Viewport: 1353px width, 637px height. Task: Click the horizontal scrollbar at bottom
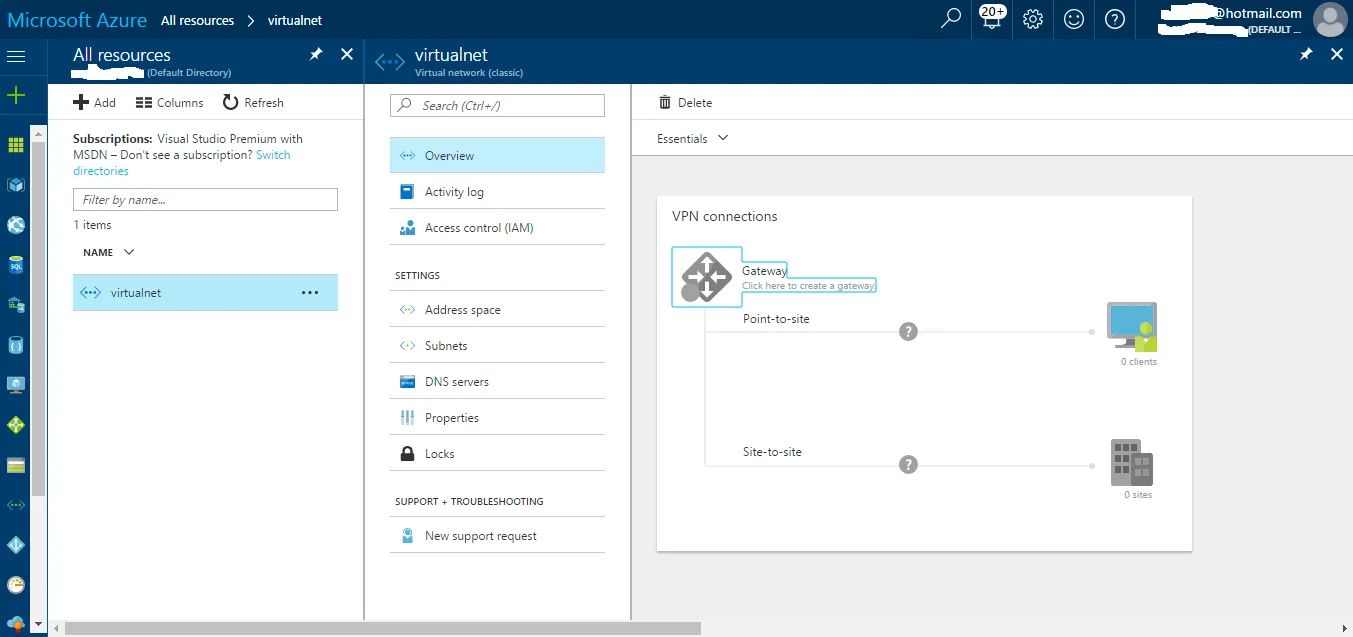[383, 628]
